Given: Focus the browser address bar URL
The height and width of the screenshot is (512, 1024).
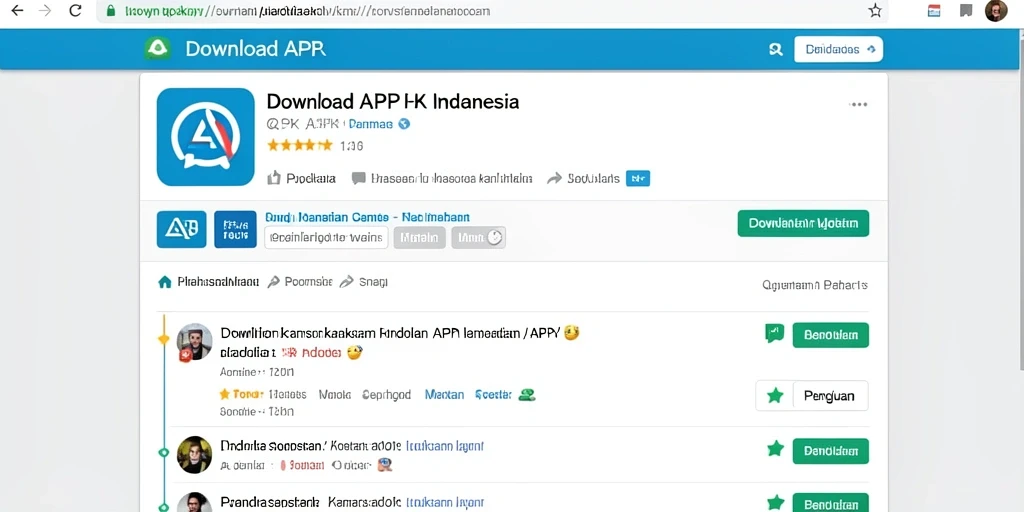Looking at the screenshot, I should [306, 11].
